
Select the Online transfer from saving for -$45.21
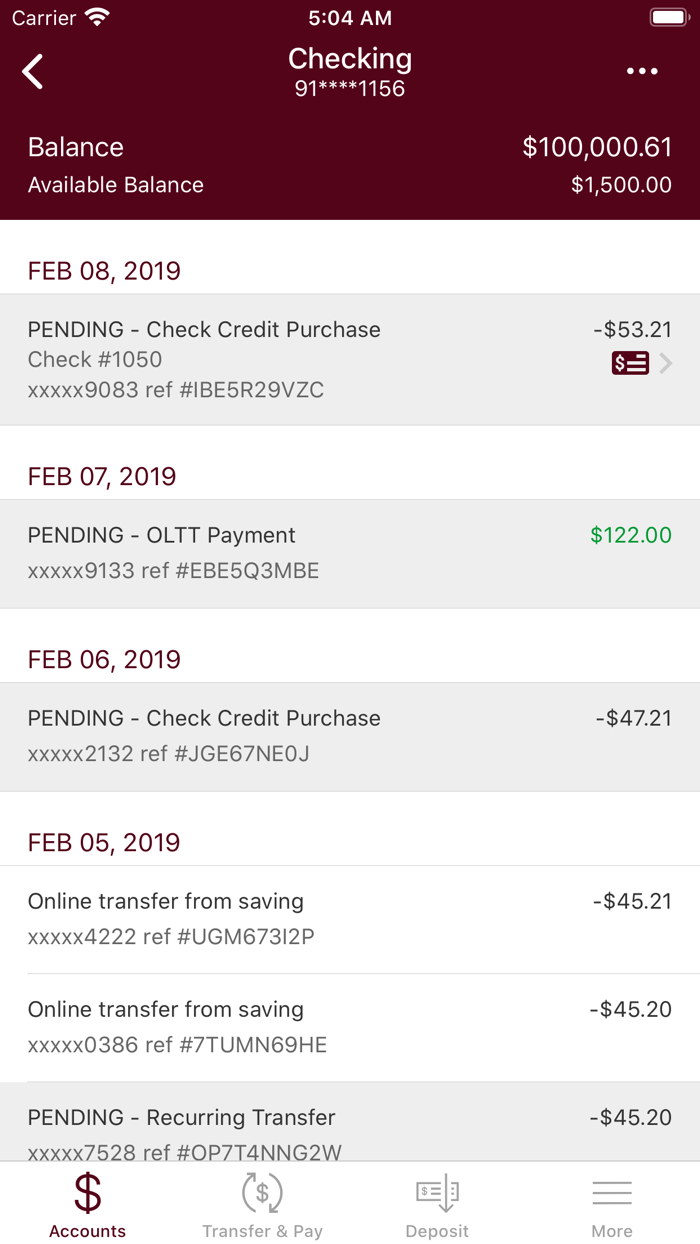point(350,918)
